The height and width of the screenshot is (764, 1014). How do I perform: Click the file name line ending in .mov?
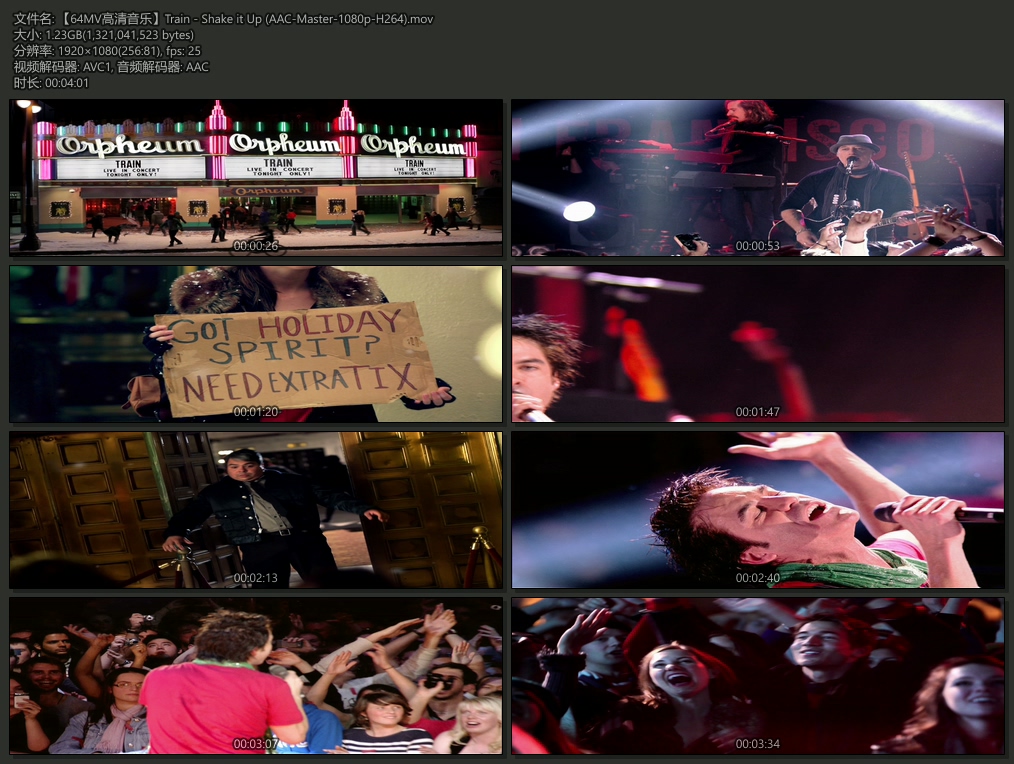tap(224, 19)
